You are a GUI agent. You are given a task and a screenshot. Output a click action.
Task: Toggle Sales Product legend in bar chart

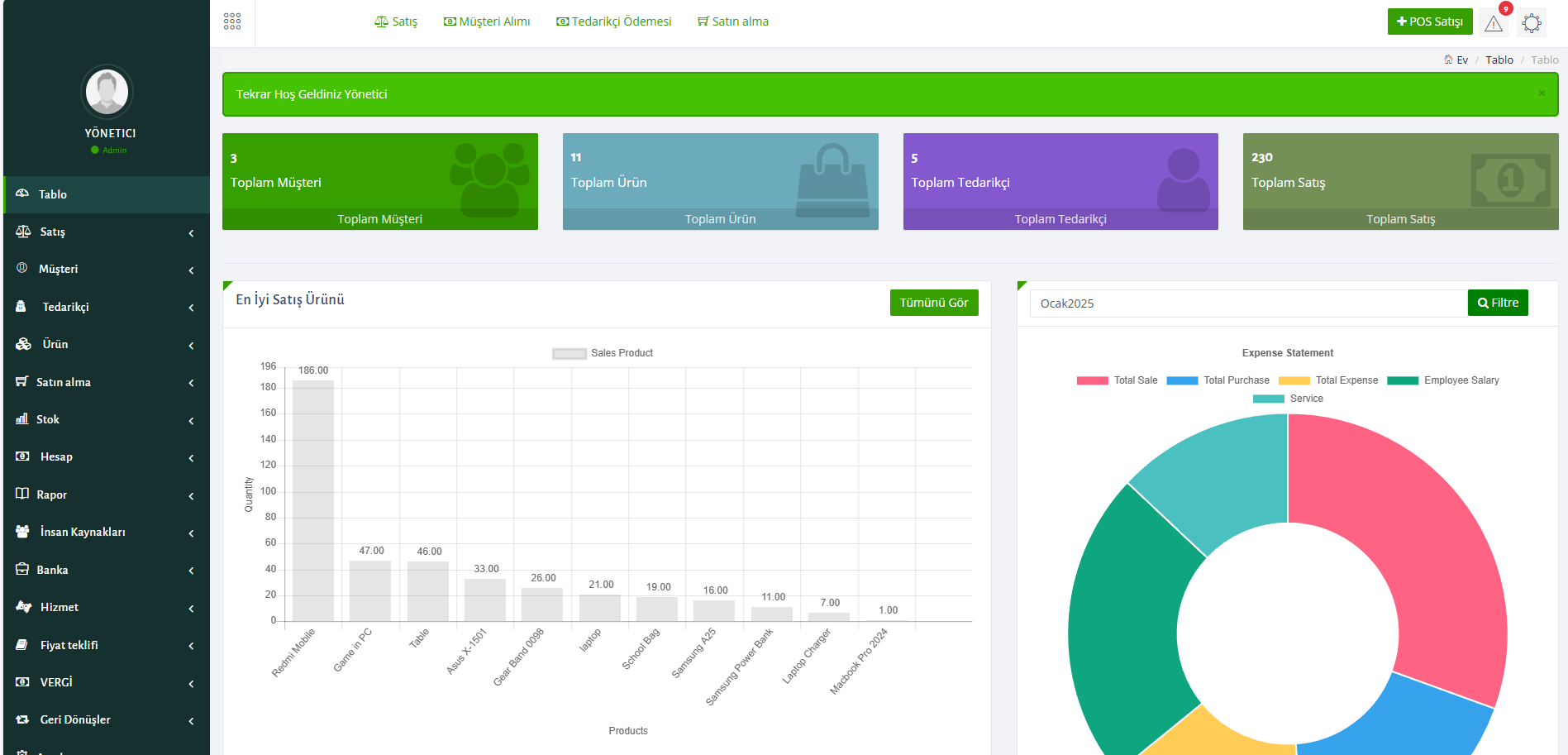click(603, 353)
